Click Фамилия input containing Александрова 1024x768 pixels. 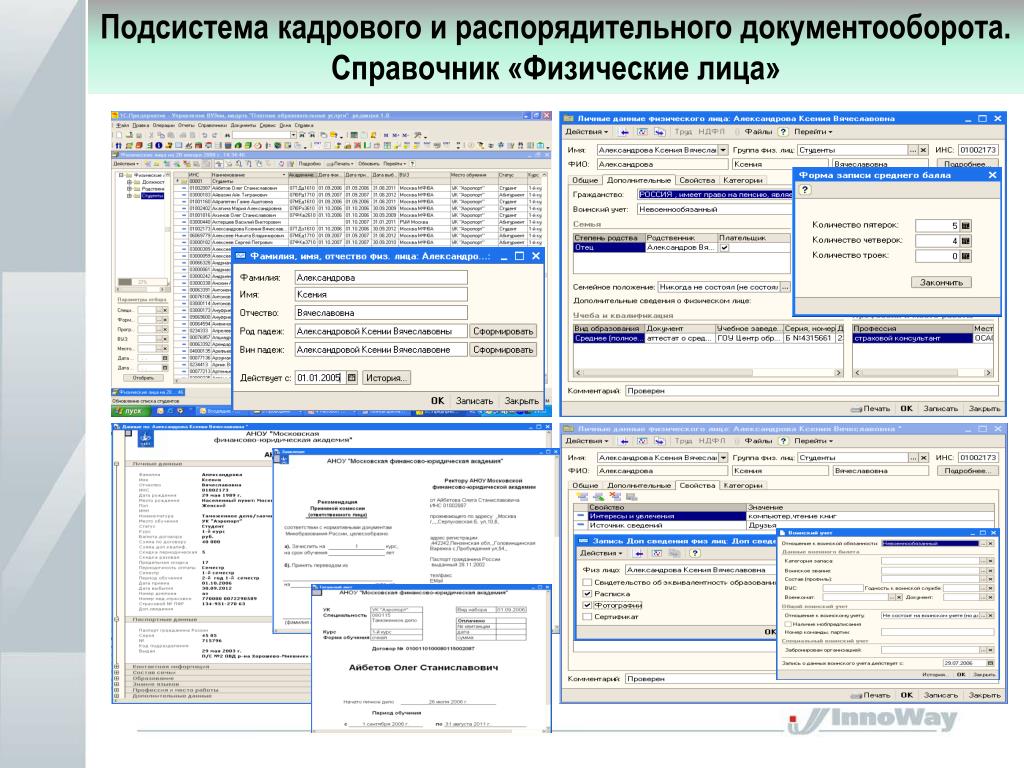click(x=381, y=278)
